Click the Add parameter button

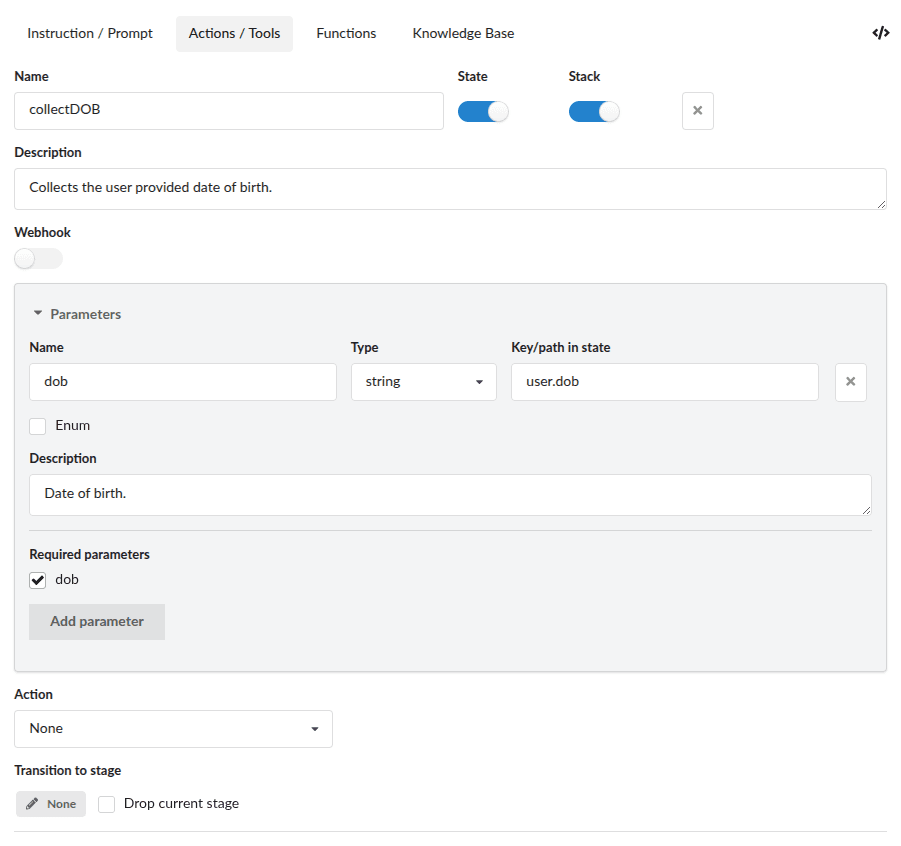click(x=97, y=621)
